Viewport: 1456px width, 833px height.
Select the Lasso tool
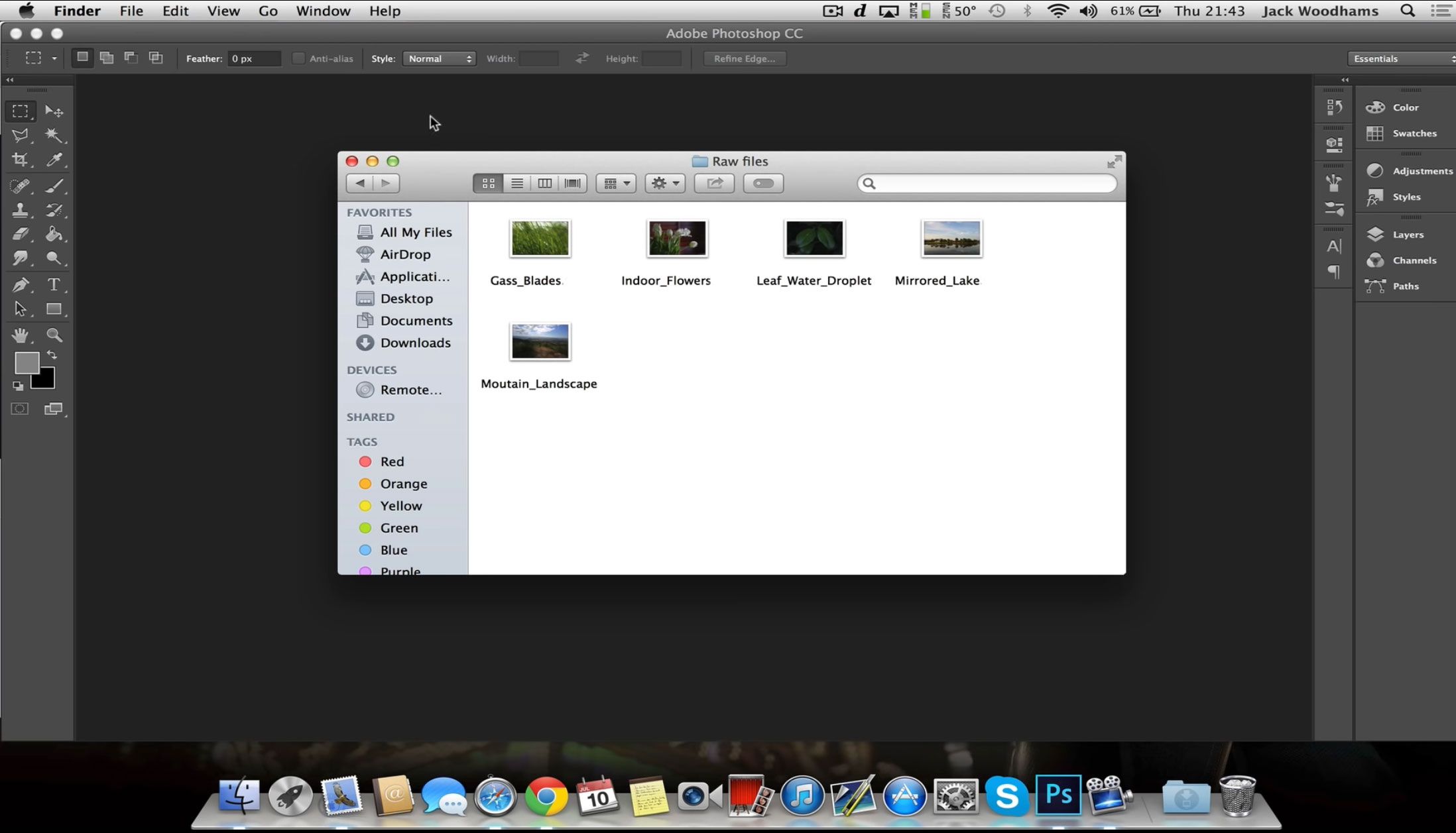click(x=21, y=135)
